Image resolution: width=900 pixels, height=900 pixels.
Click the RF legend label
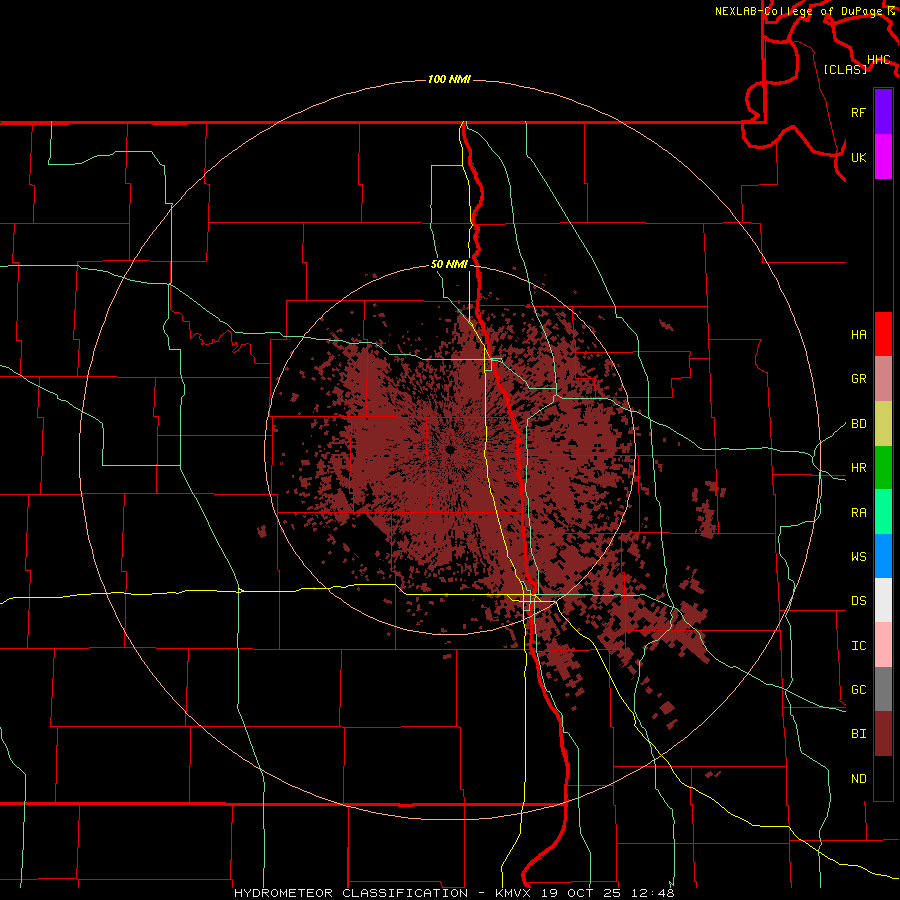tap(858, 112)
